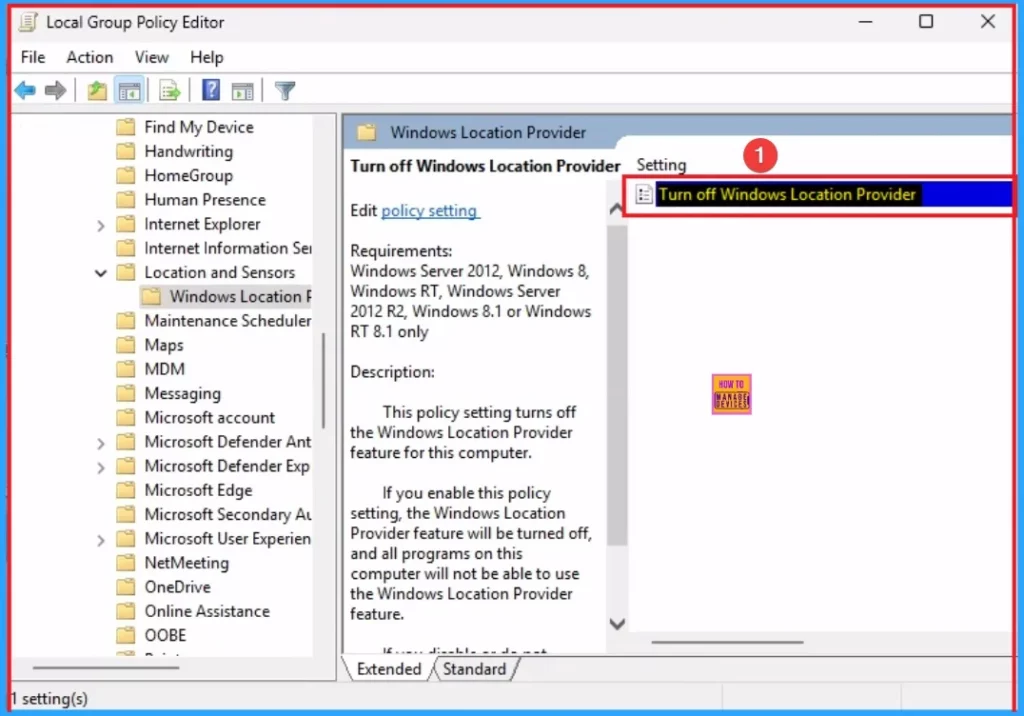Click description pane scroll down arrow
Image resolution: width=1024 pixels, height=716 pixels.
[616, 623]
